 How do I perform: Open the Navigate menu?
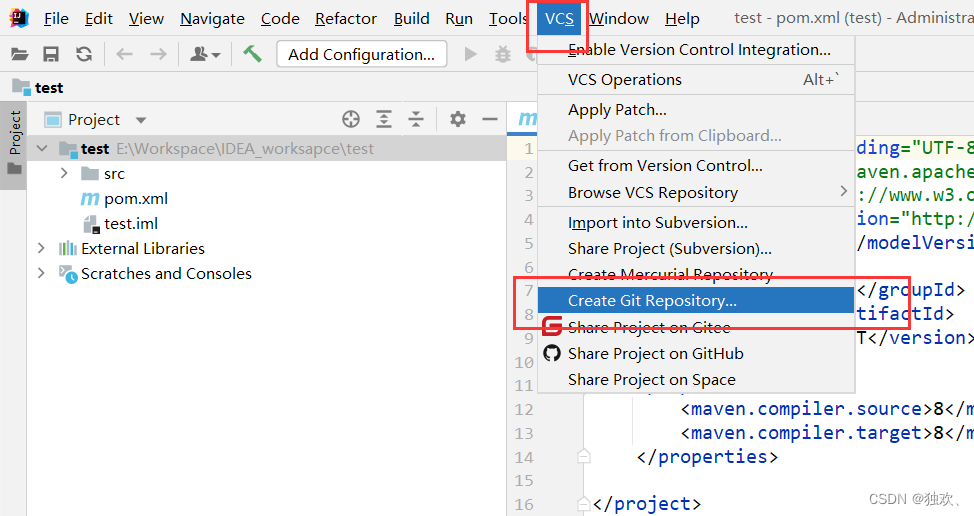point(212,19)
